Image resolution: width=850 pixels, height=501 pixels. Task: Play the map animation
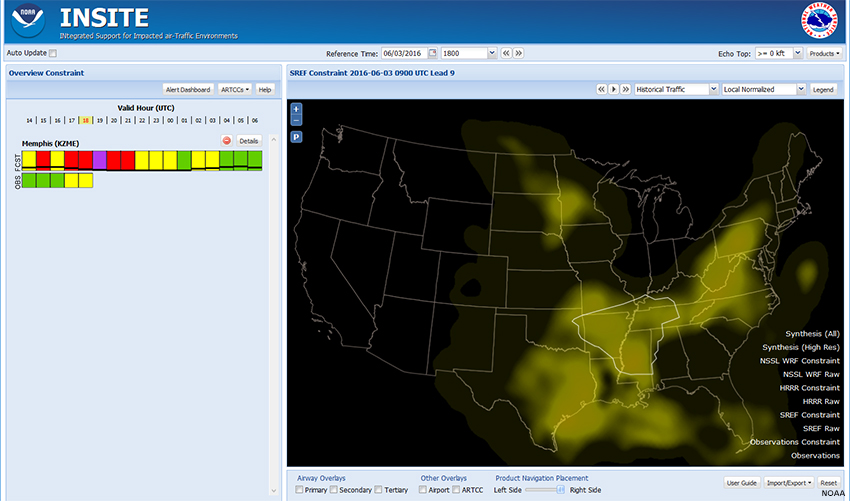(614, 89)
